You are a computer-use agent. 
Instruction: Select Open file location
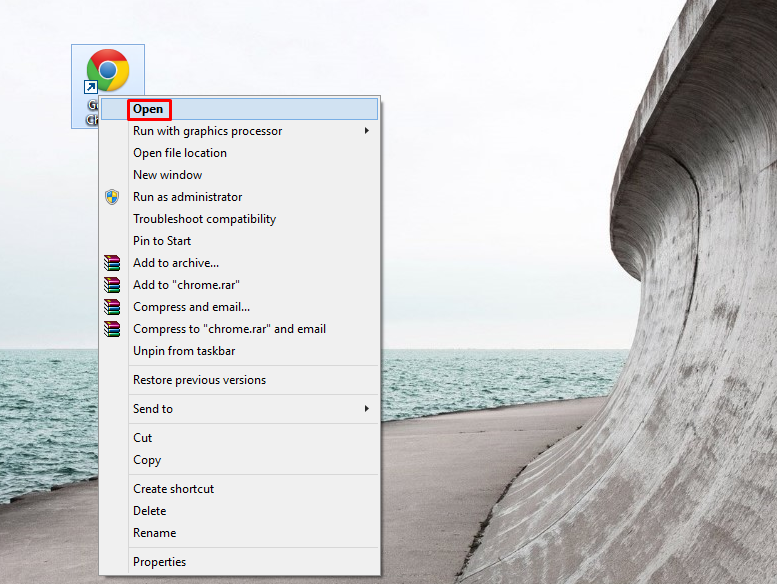(x=180, y=153)
